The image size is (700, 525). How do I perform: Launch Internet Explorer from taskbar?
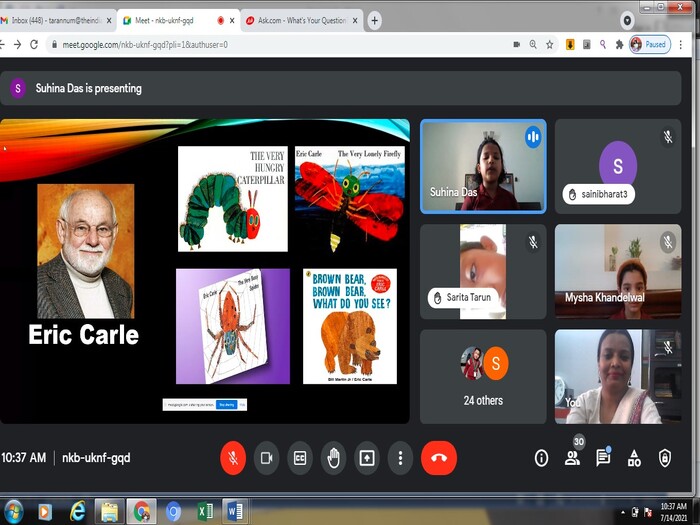tap(77, 512)
